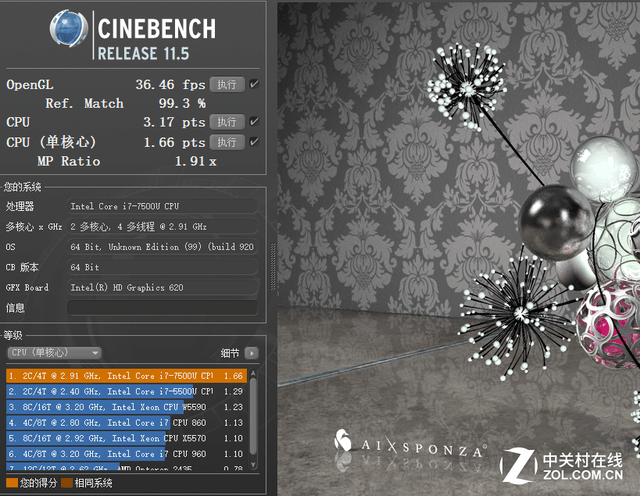Click the OpenGL label
640x496 pixels.
click(30, 85)
